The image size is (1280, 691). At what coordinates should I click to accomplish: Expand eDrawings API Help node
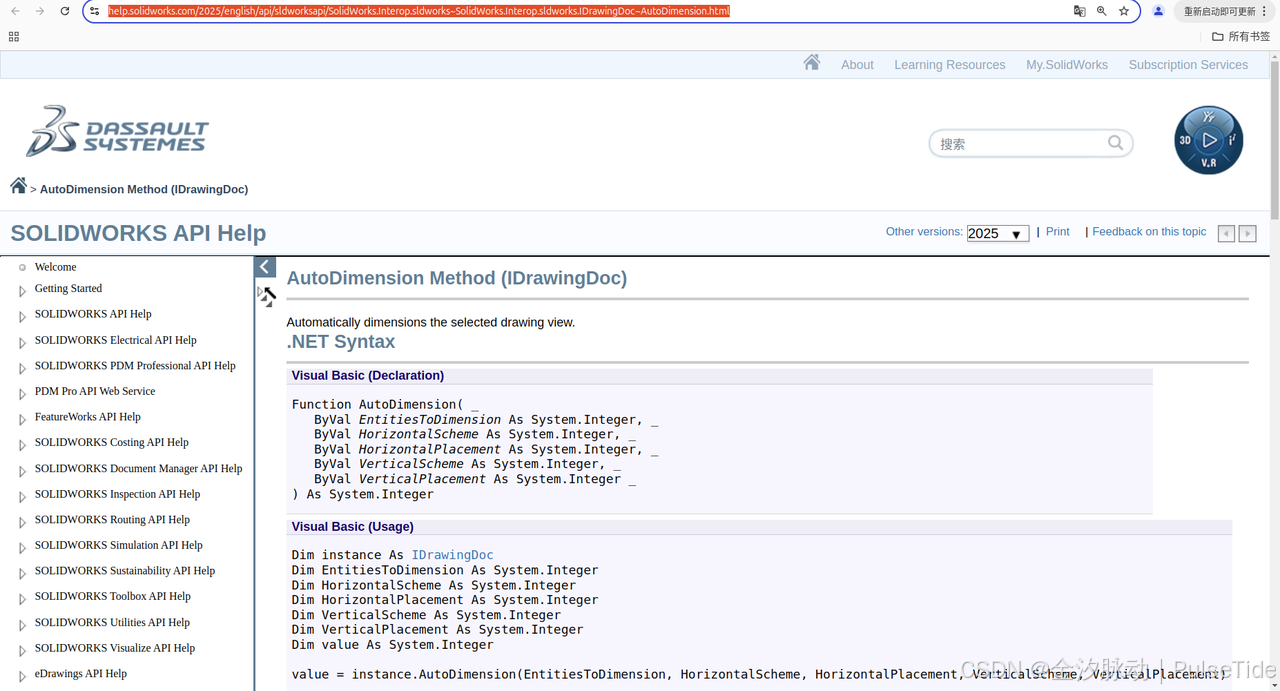(22, 676)
